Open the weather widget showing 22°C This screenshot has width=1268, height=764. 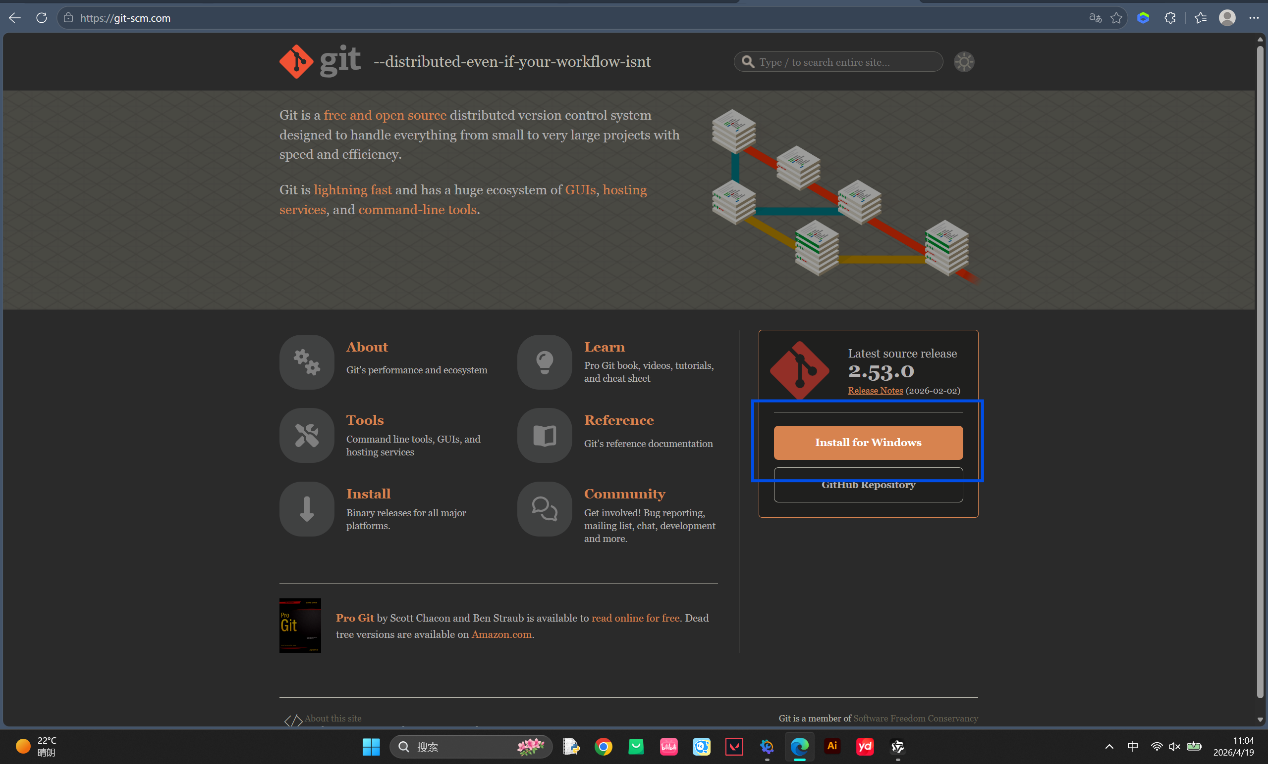coord(36,746)
